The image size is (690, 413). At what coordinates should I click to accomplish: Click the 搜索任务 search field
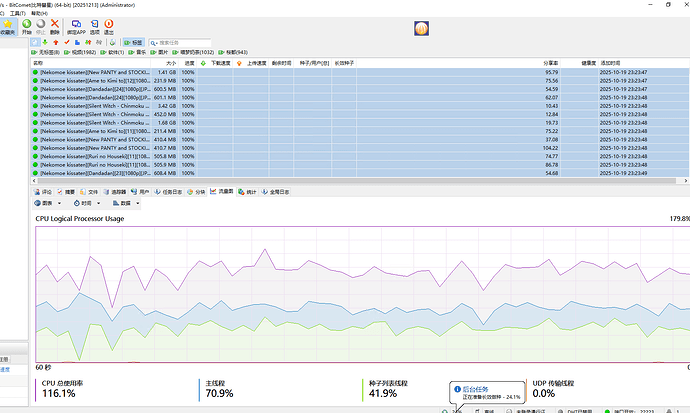[x=180, y=43]
